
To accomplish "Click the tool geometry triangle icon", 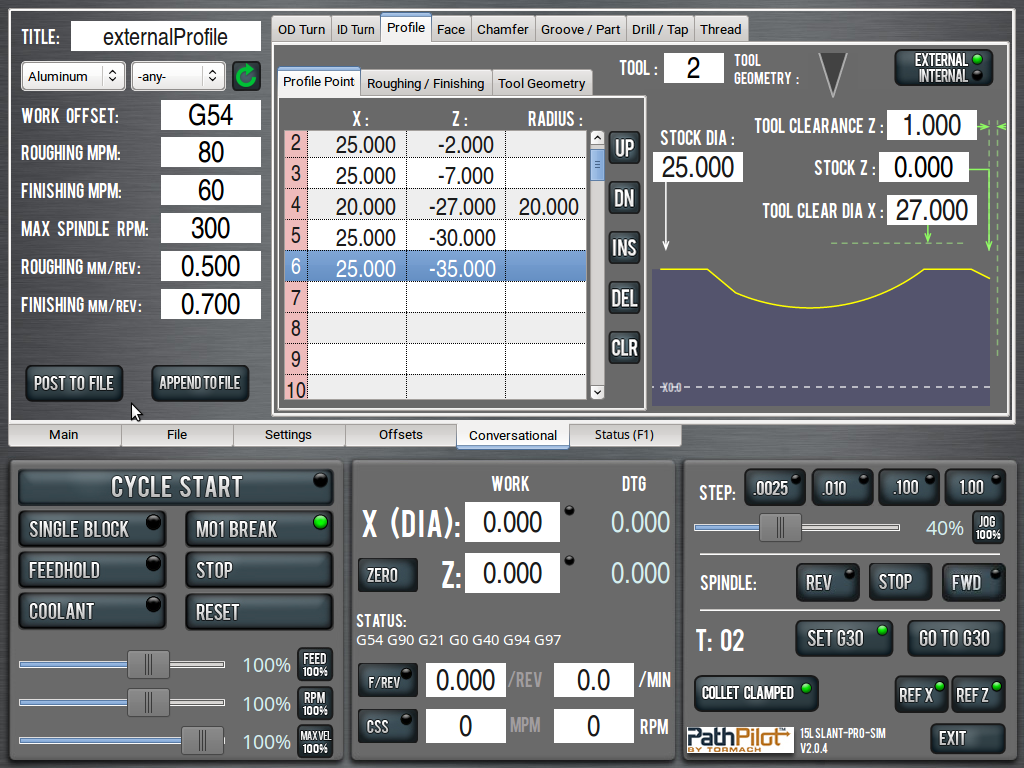I will pyautogui.click(x=833, y=74).
